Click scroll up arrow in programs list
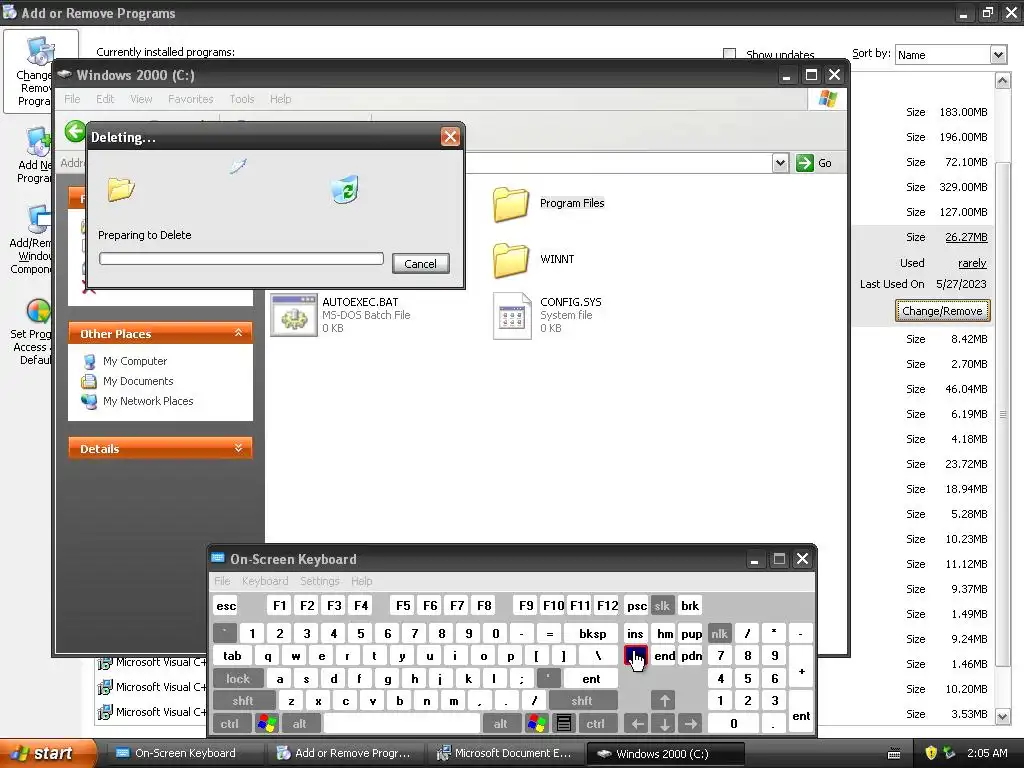 coord(1002,81)
